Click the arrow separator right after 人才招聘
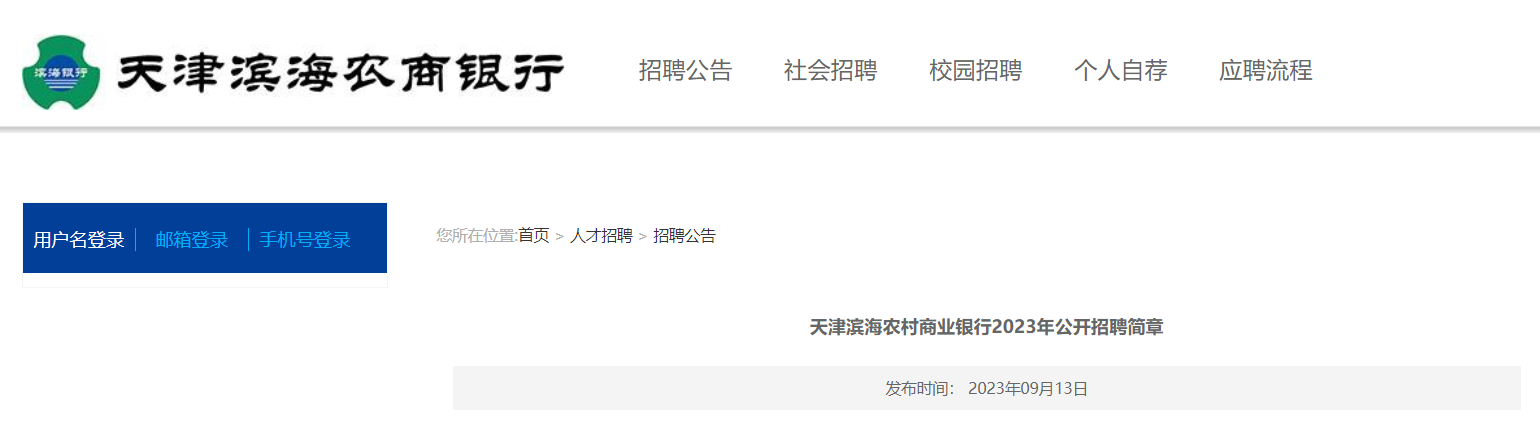Image resolution: width=1540 pixels, height=427 pixels. click(x=643, y=237)
